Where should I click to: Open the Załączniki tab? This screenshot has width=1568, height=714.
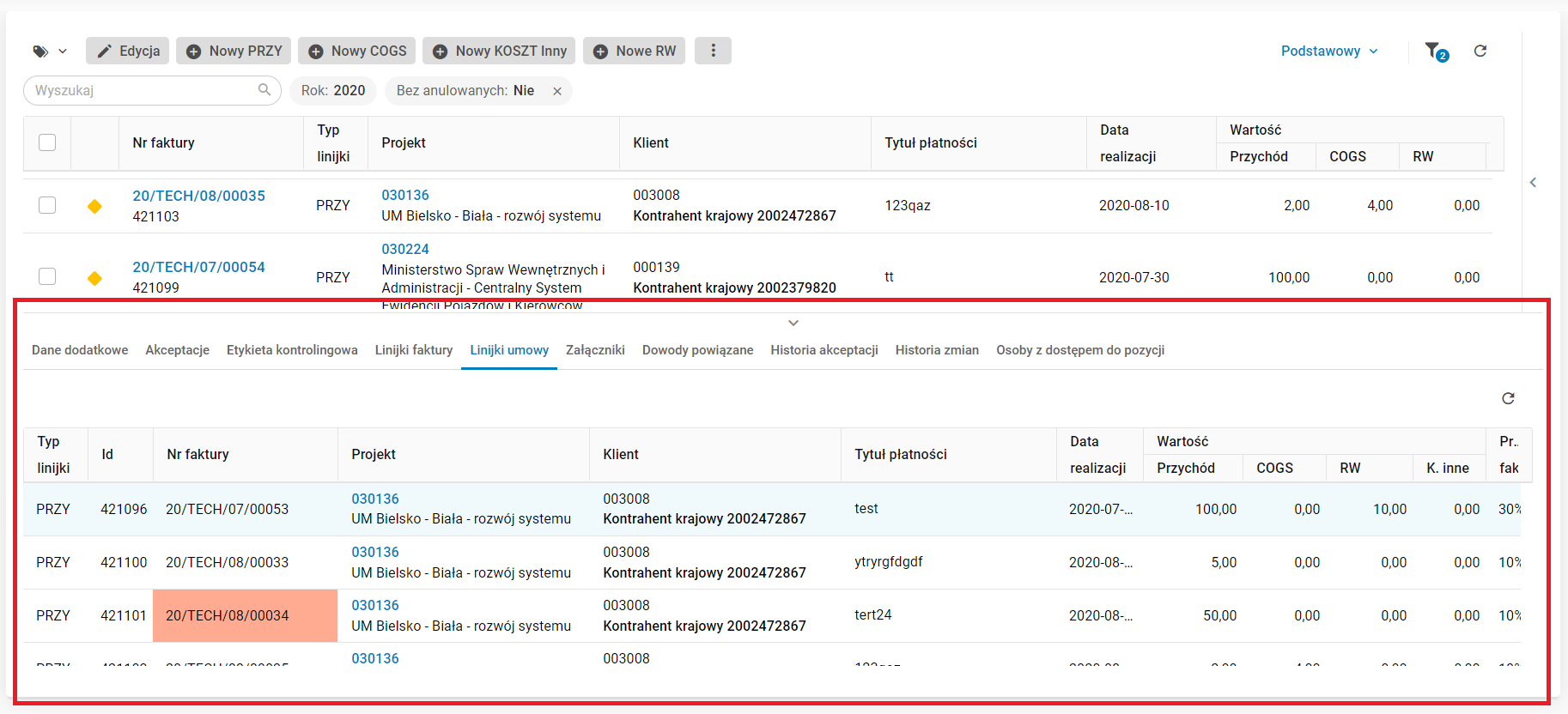click(595, 350)
